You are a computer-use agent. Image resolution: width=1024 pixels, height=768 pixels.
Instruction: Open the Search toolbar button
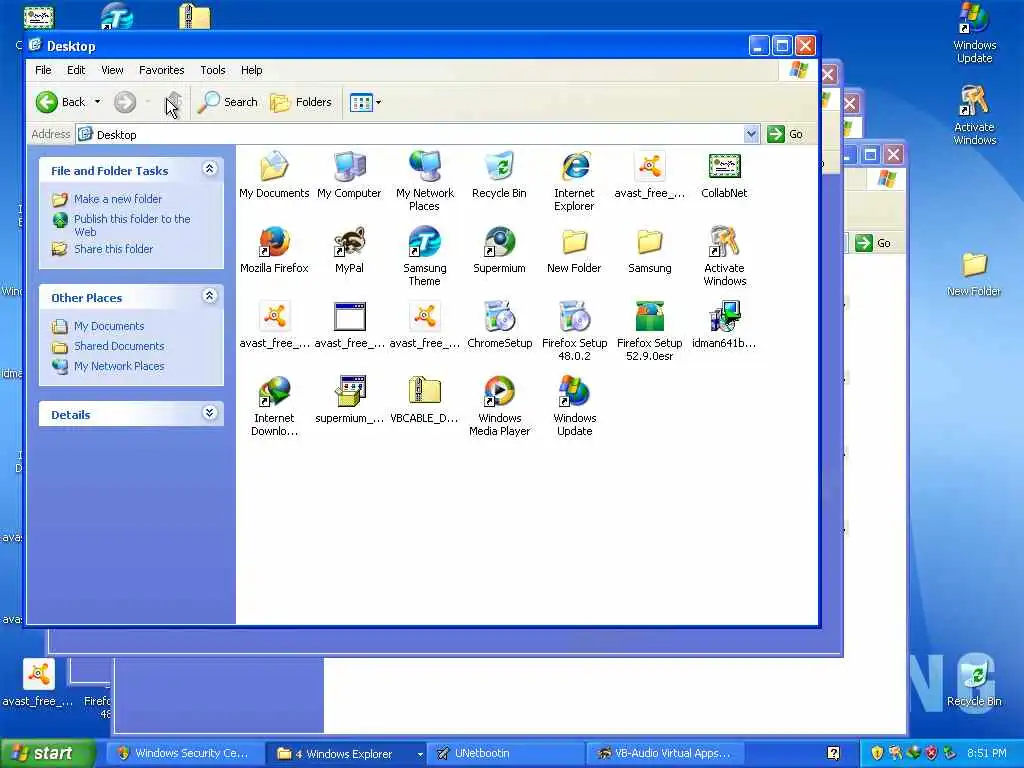[x=228, y=102]
